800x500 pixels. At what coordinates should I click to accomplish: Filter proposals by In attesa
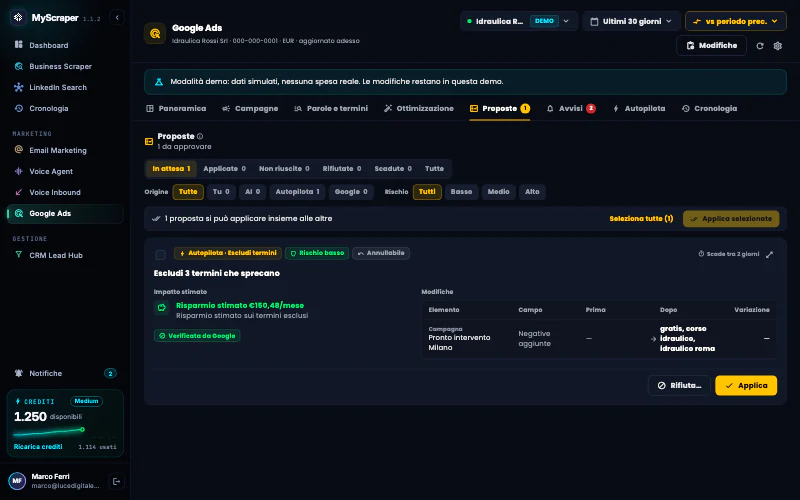(x=171, y=168)
